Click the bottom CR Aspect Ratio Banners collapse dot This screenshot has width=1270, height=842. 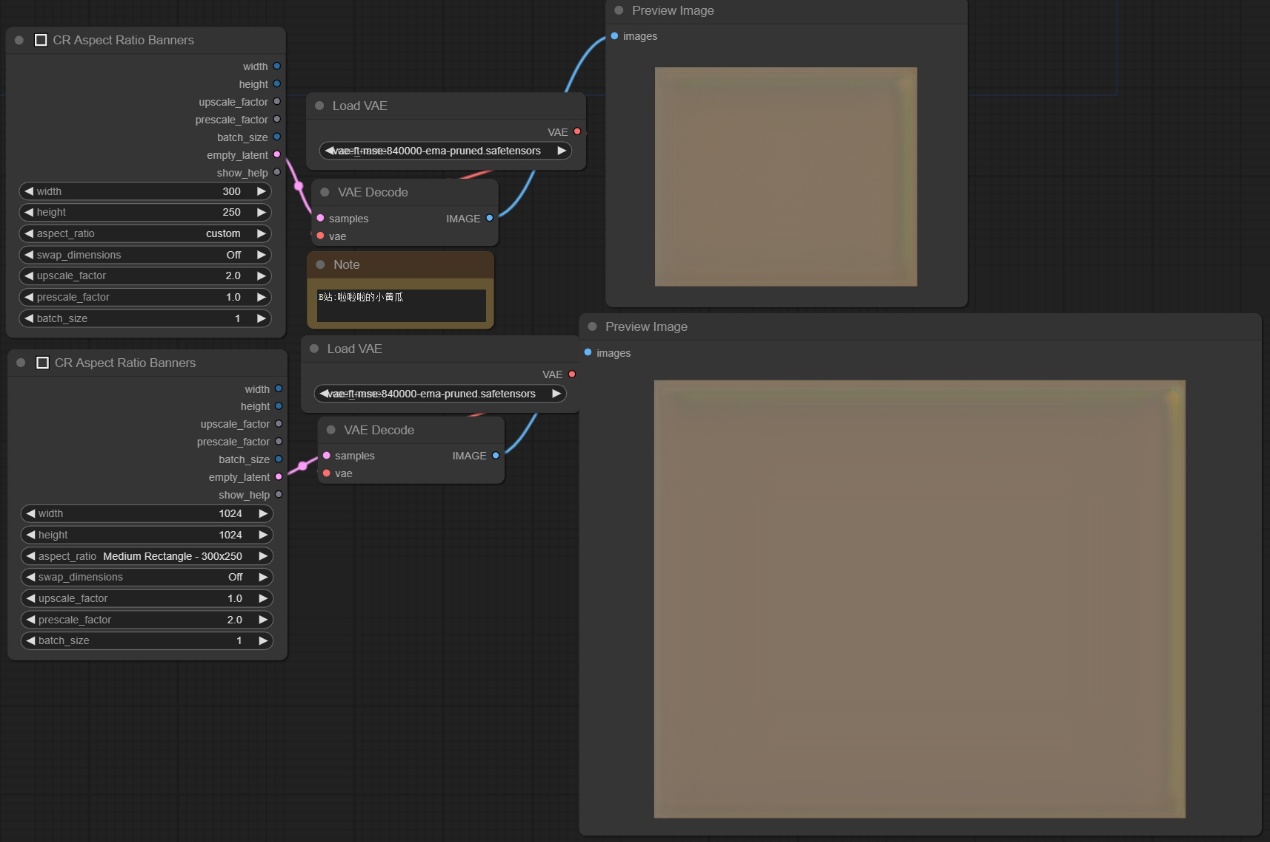click(x=21, y=363)
